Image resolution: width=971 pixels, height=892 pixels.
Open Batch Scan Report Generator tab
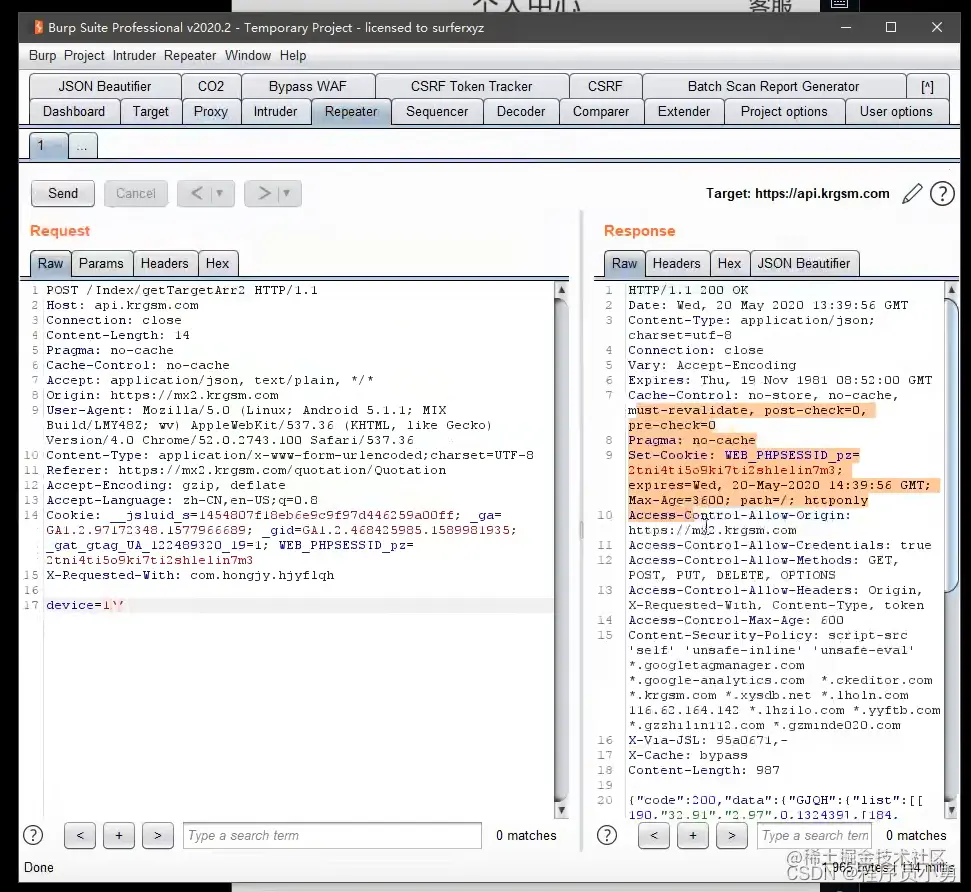773,86
